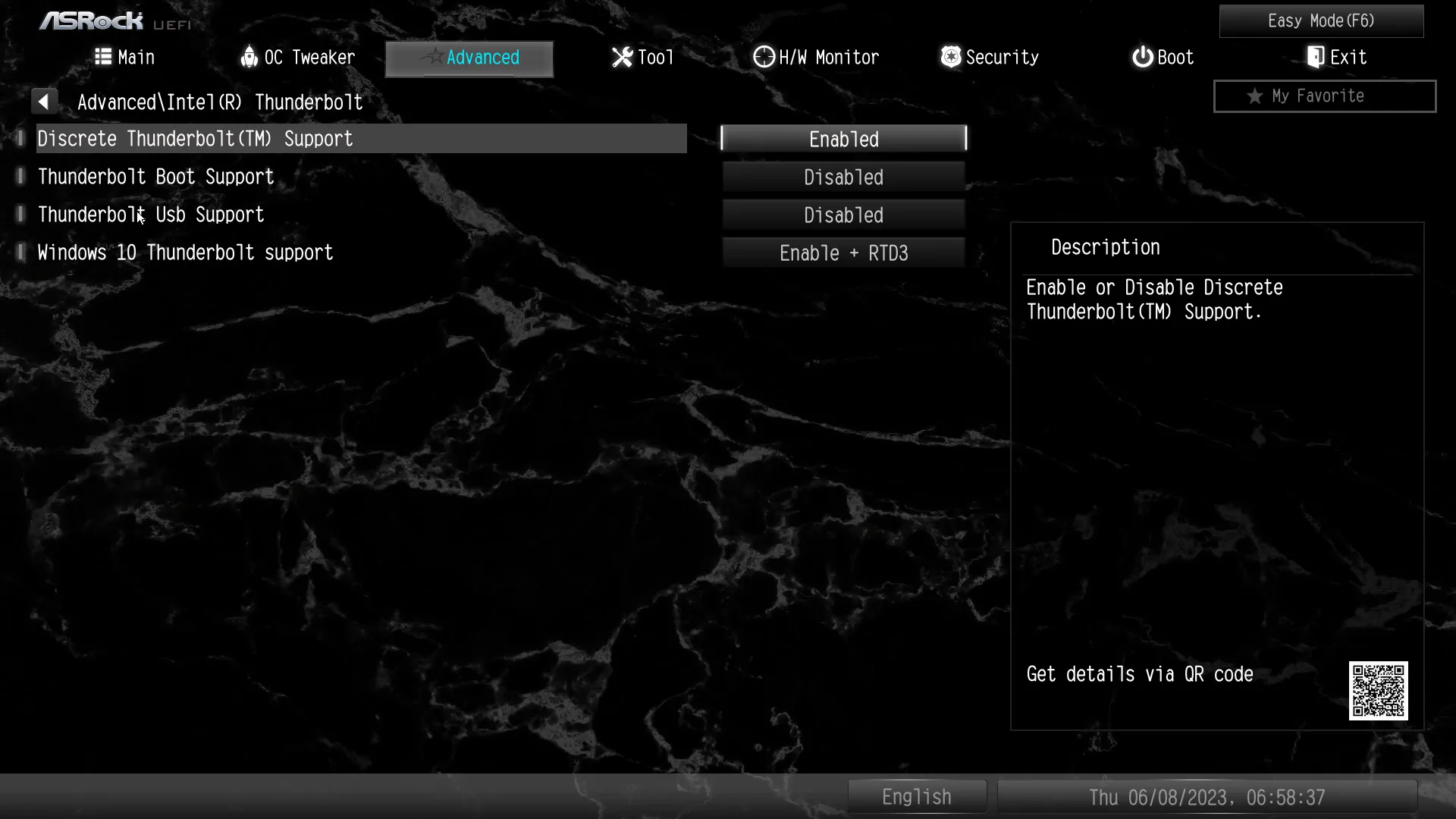Select the Advanced tab
Screen dimensions: 1456x819
tap(469, 58)
